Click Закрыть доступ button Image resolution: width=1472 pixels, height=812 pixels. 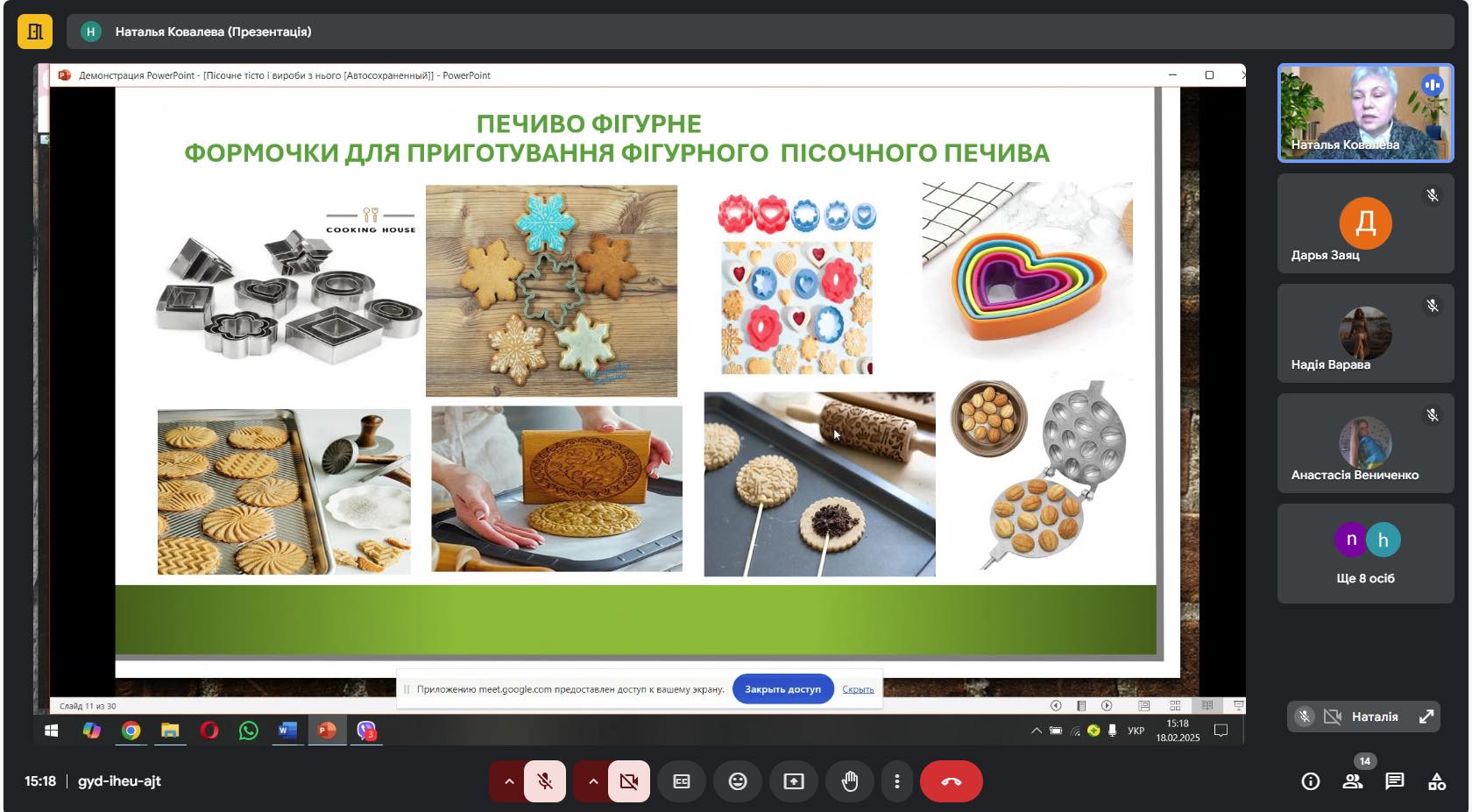coord(782,689)
